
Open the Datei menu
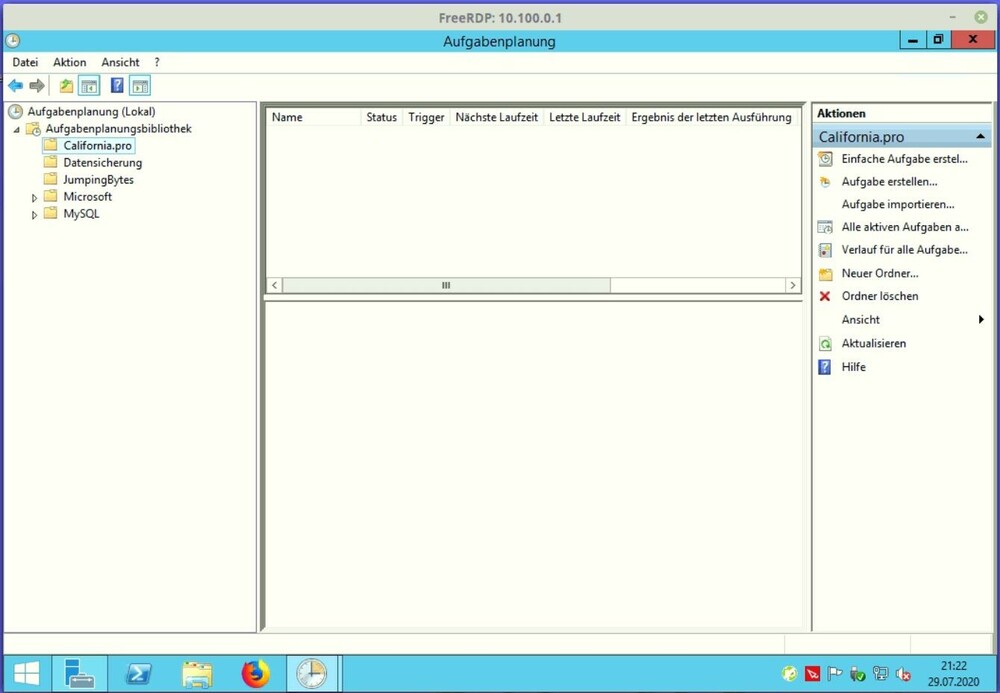coord(25,62)
